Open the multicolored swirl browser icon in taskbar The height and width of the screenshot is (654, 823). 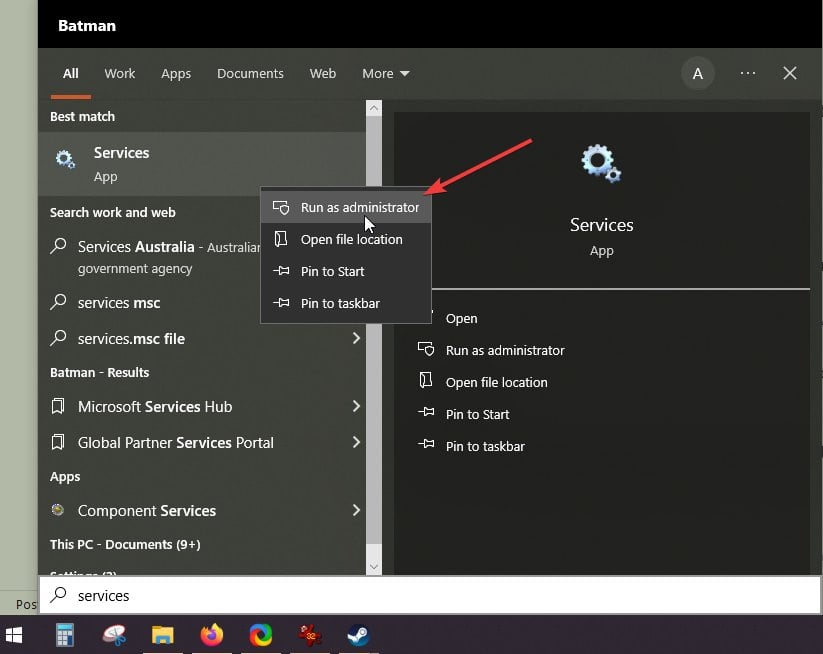[x=261, y=635]
